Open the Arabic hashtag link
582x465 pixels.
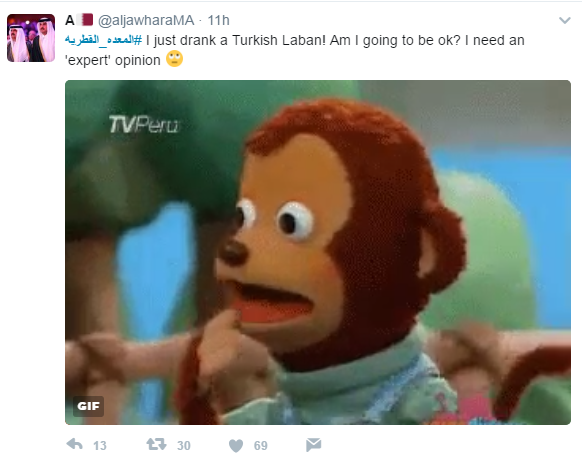tap(104, 40)
